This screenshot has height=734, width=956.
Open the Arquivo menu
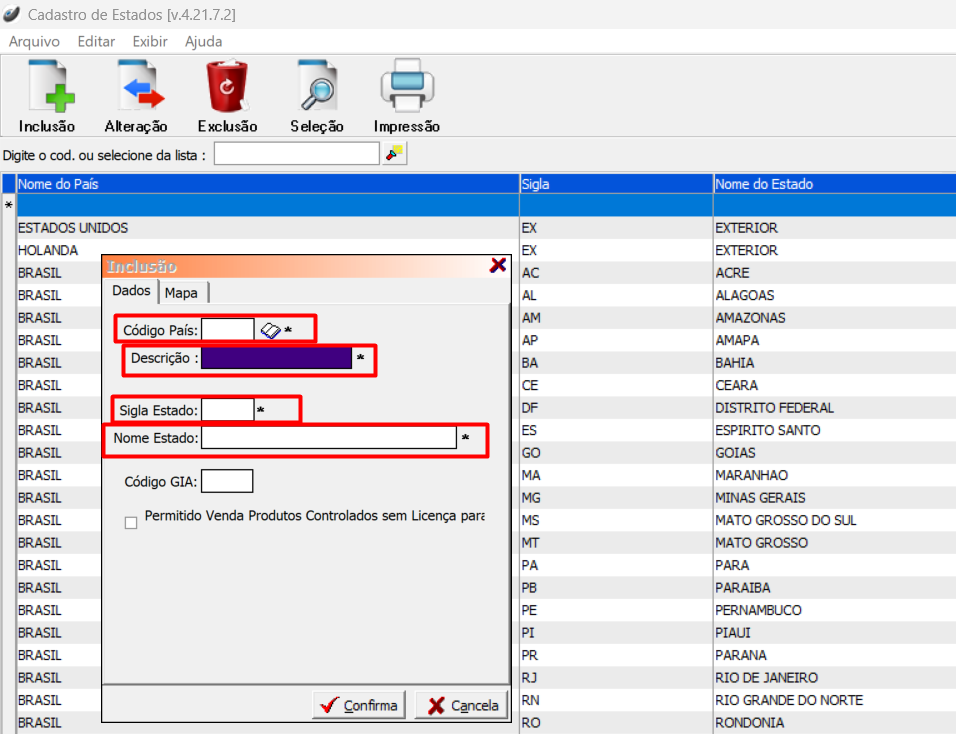(x=34, y=42)
